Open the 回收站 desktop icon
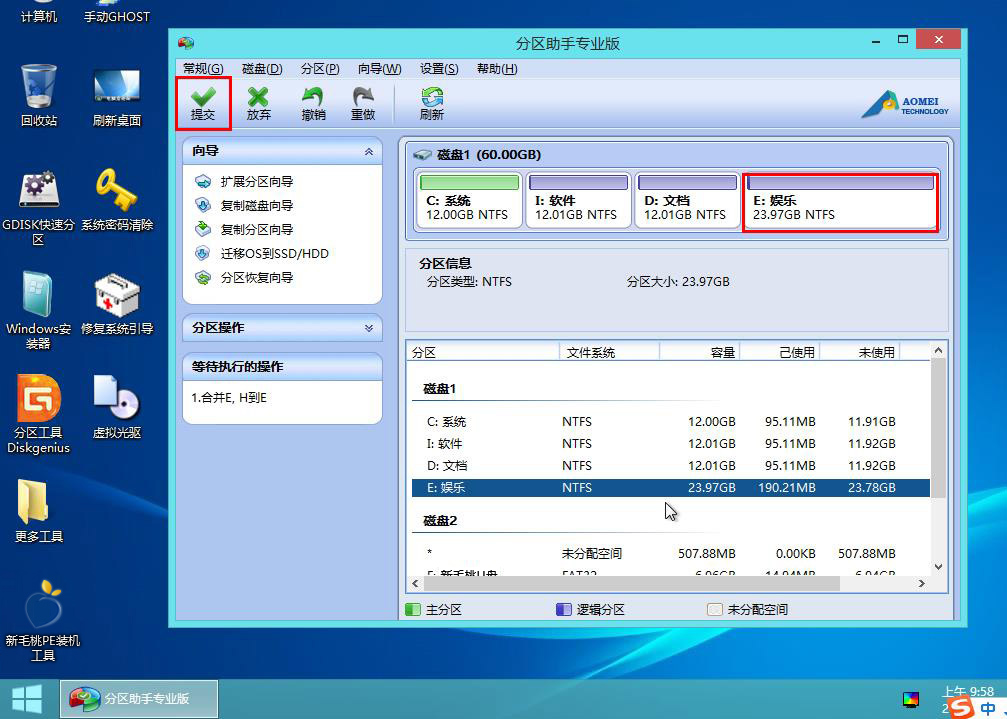The image size is (1007, 719). [39, 95]
